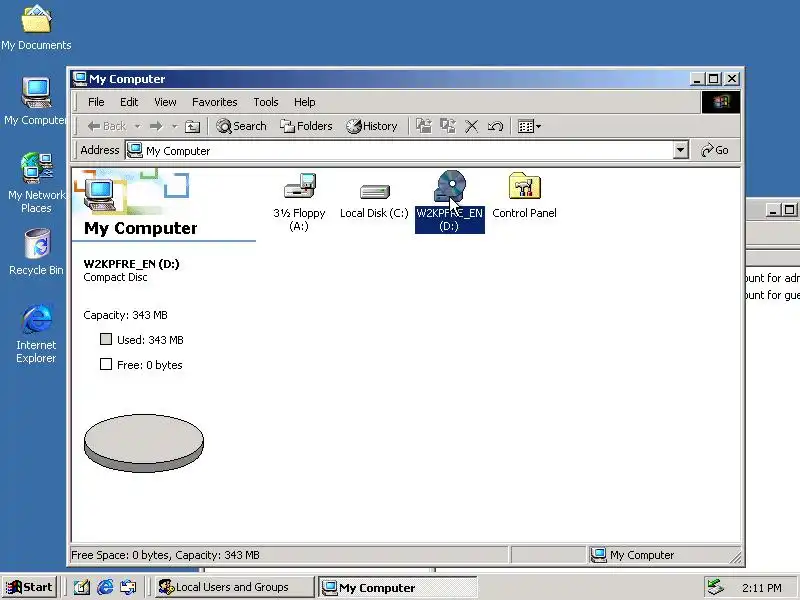Click the Windows logo throbber icon

point(720,102)
